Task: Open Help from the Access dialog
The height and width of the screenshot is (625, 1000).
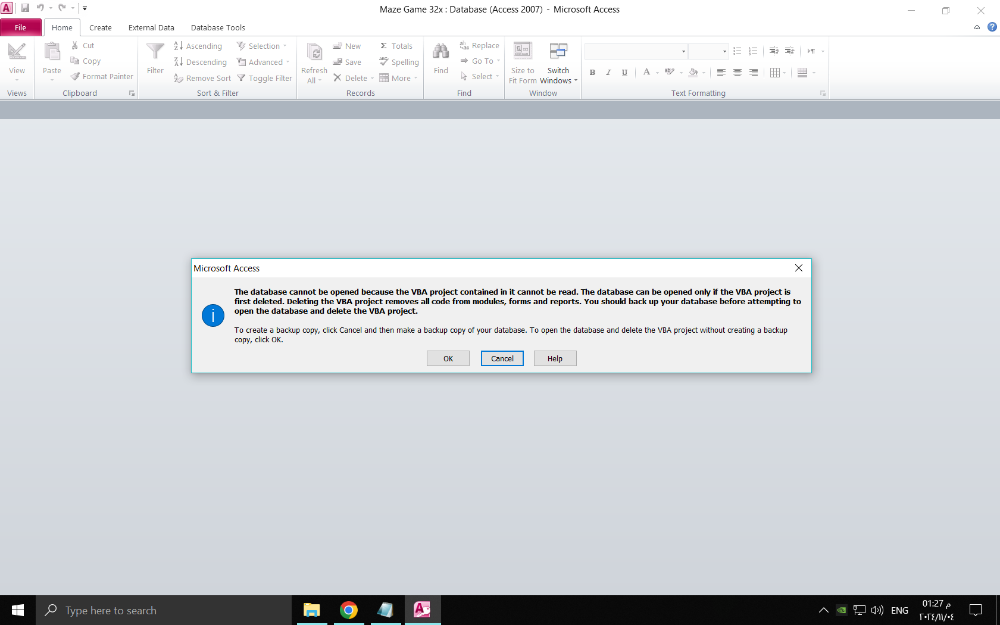Action: (x=555, y=358)
